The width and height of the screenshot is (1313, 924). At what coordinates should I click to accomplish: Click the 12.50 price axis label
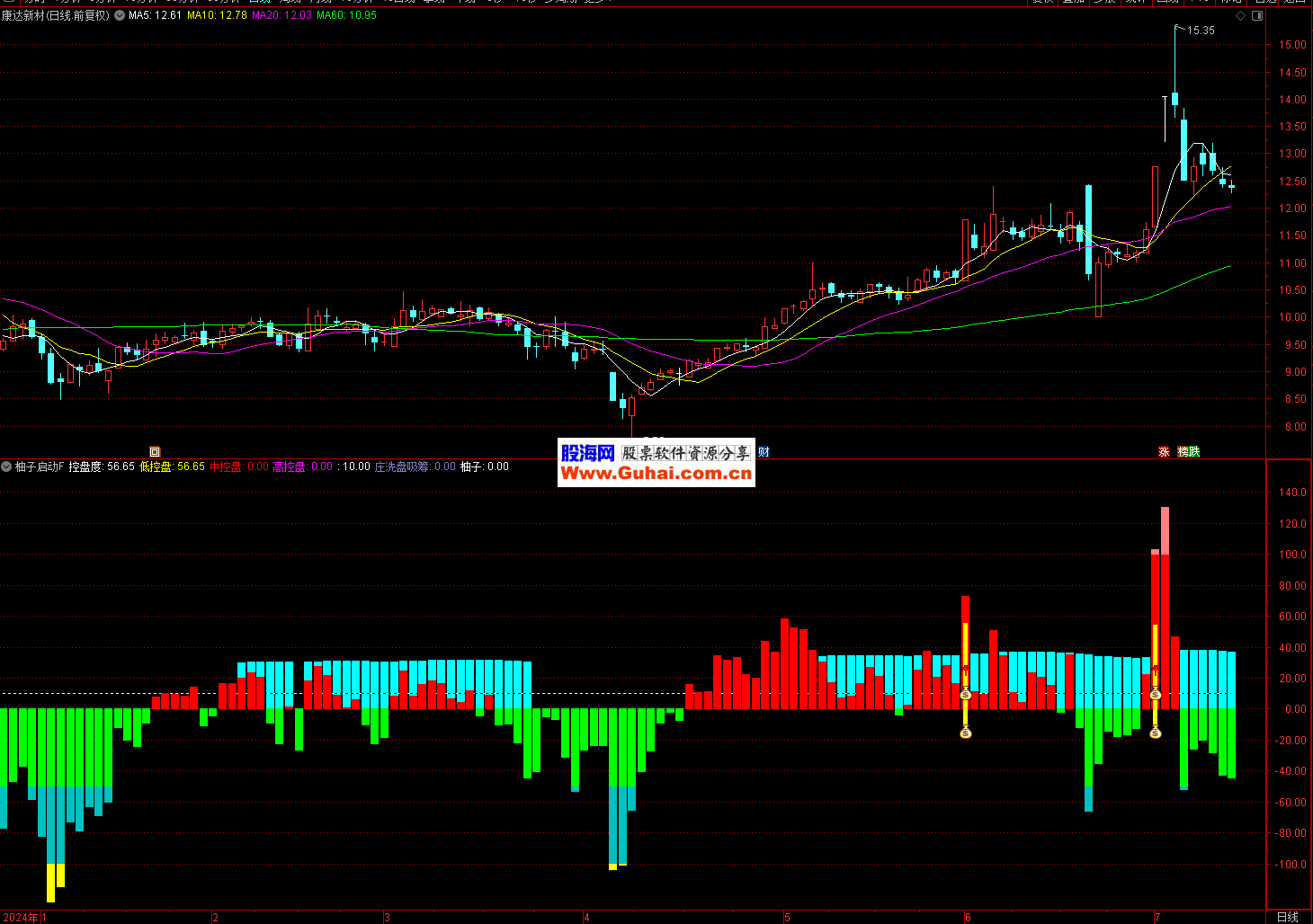point(1294,182)
